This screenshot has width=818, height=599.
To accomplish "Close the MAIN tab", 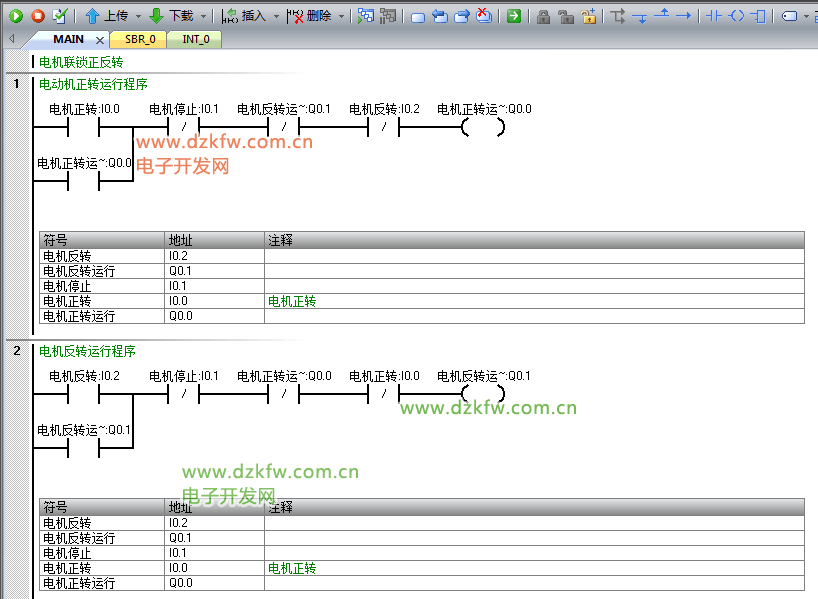I will coord(100,40).
